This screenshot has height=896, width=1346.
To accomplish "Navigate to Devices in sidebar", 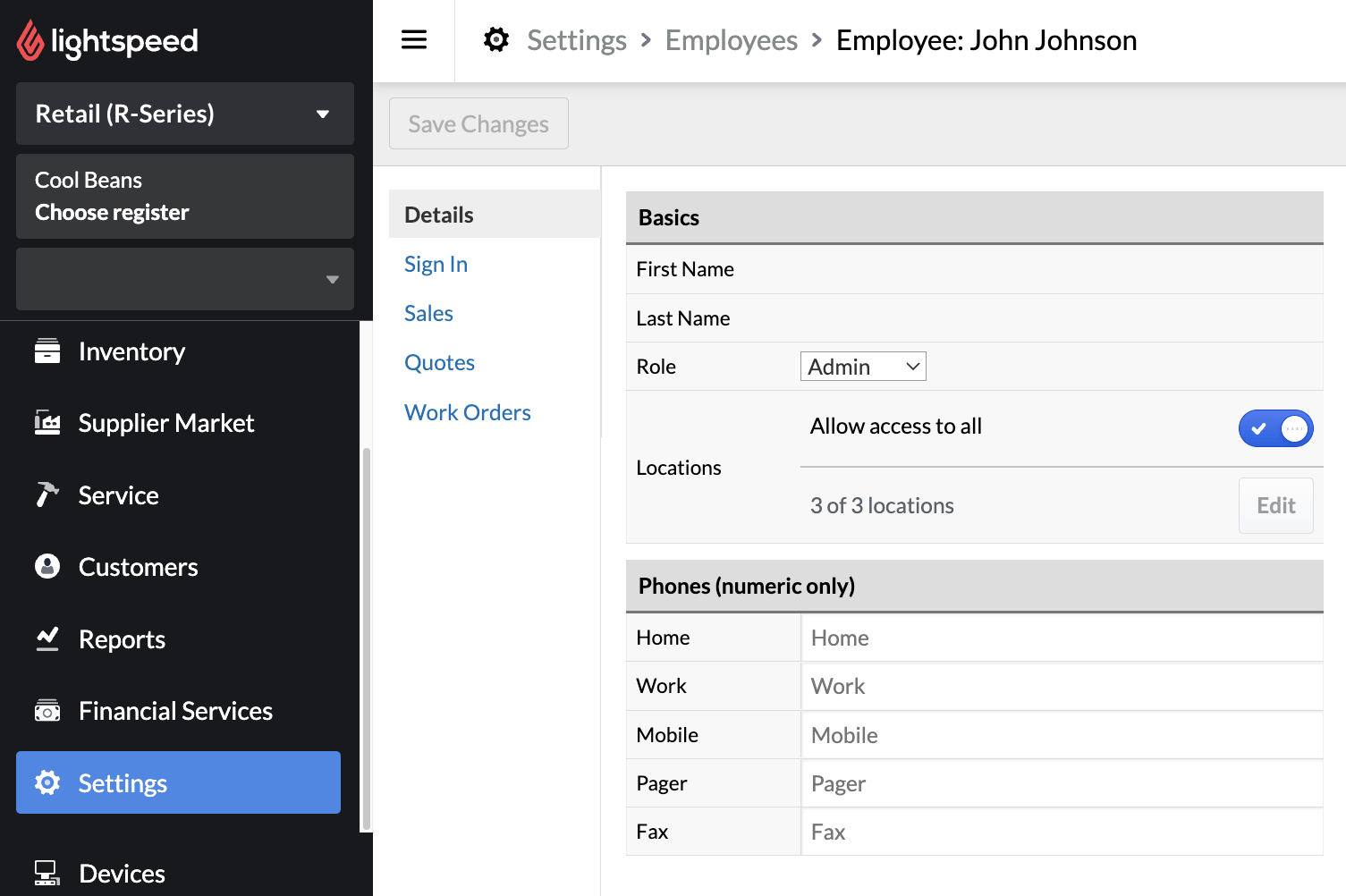I will [122, 872].
